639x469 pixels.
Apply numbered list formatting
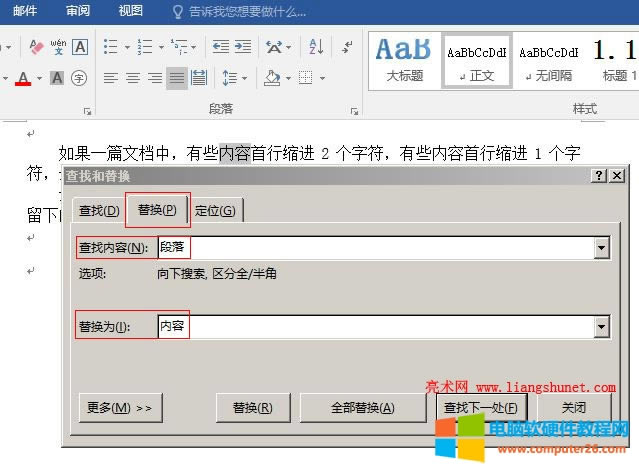(x=145, y=47)
